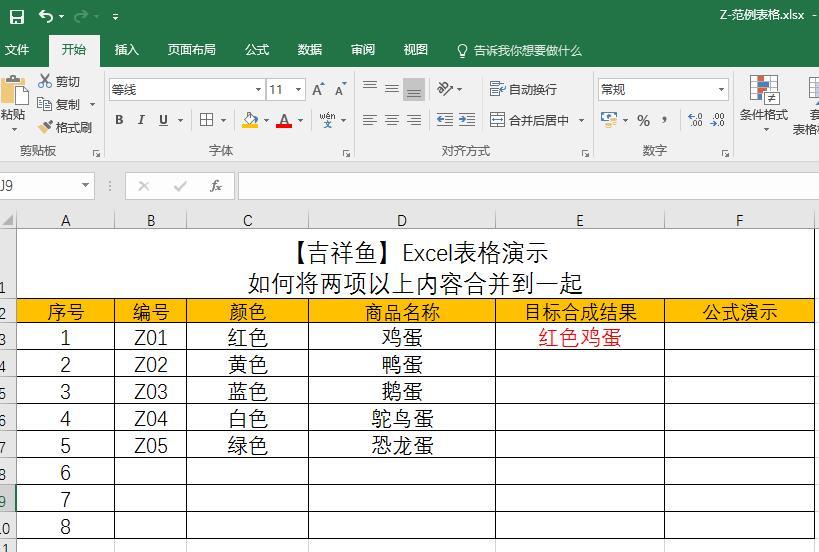The image size is (819, 552).
Task: Show phonetic guide wén button
Action: click(x=327, y=120)
